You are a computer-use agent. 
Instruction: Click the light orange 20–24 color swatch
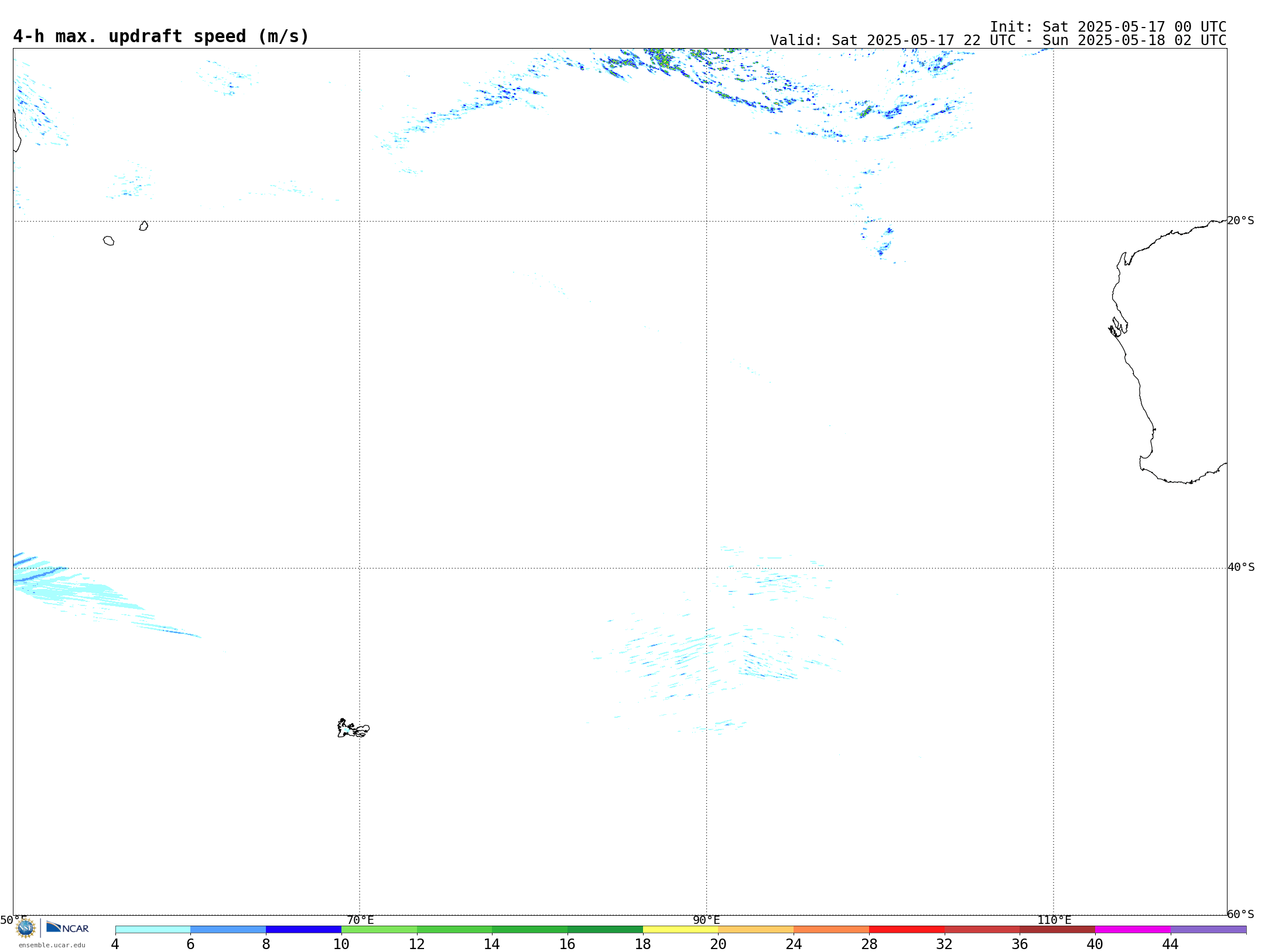(756, 929)
